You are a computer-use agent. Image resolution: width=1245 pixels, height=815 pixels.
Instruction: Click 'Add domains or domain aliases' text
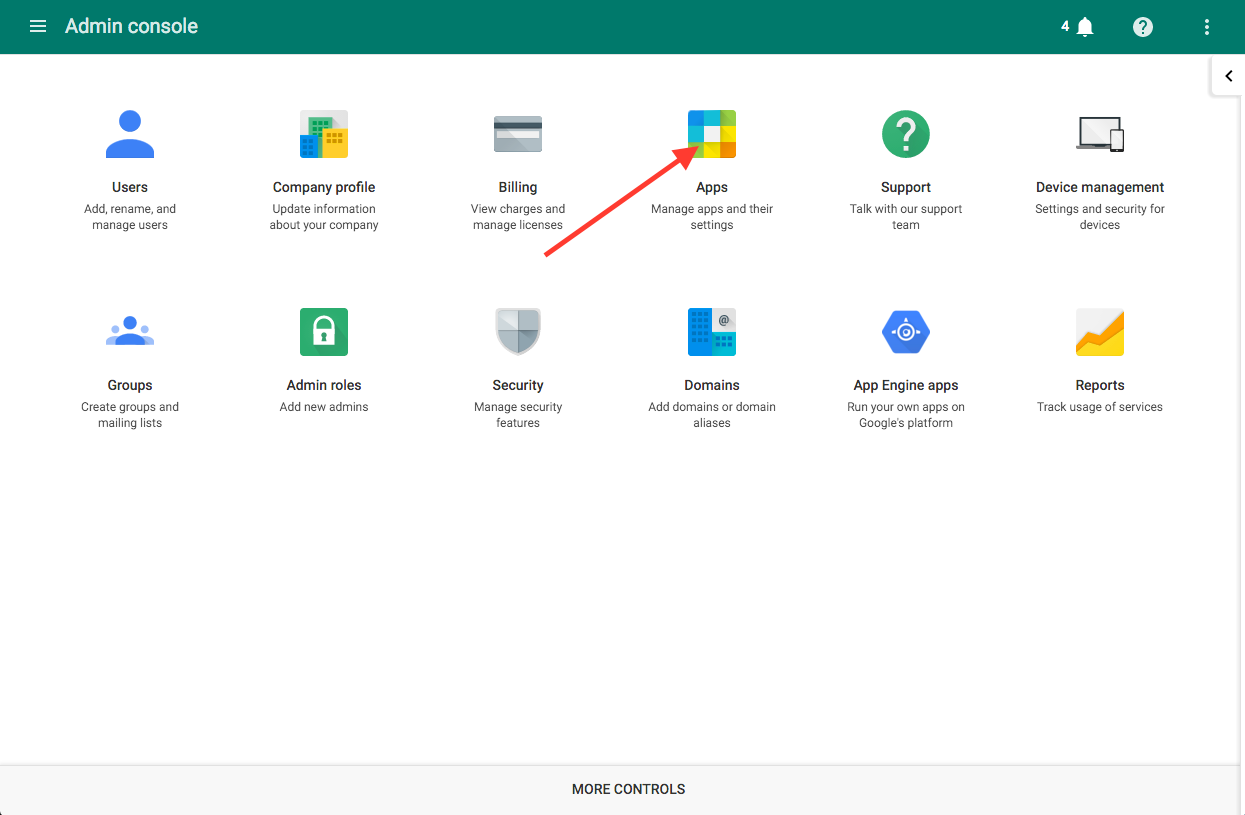click(712, 415)
